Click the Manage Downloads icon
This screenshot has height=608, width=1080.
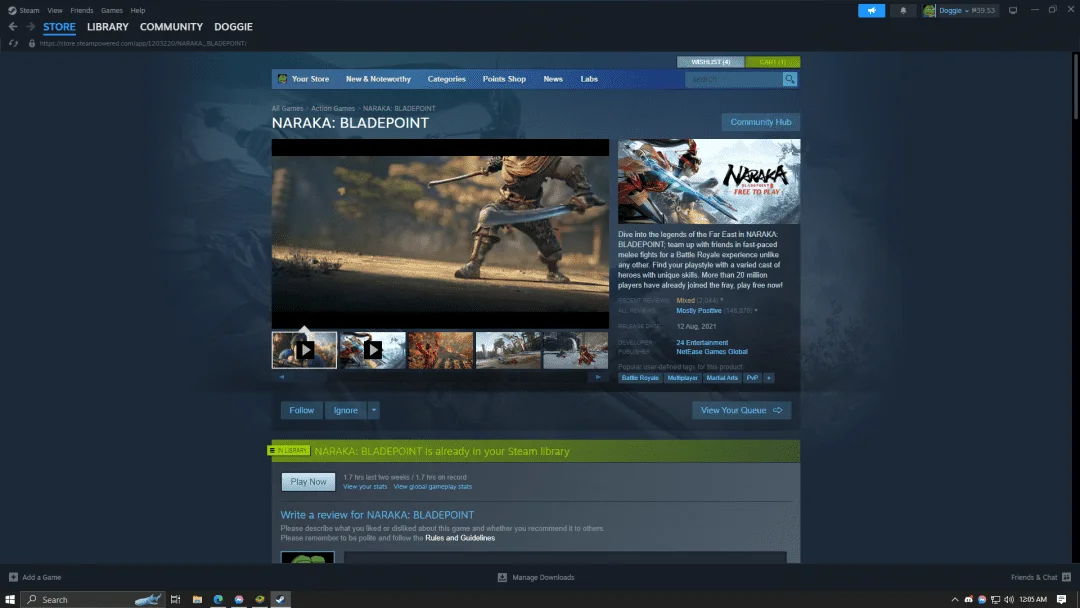click(x=502, y=577)
